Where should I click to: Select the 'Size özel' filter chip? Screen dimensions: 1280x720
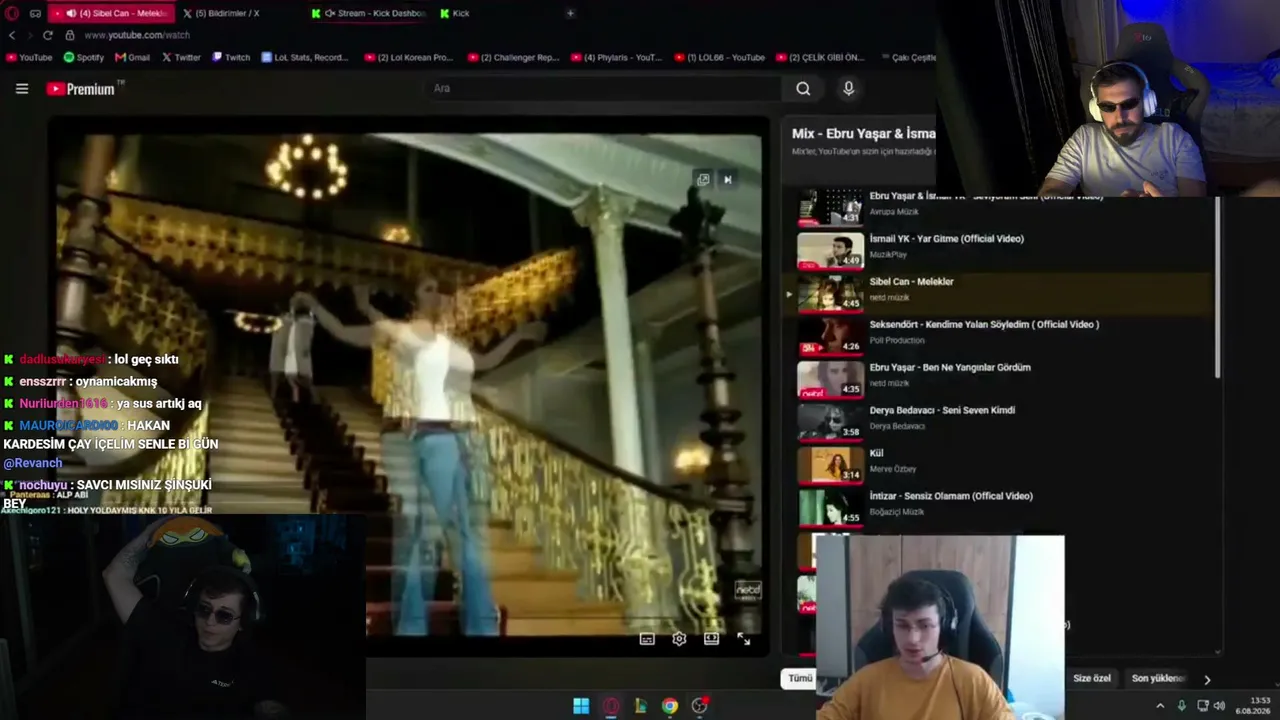click(x=1092, y=678)
